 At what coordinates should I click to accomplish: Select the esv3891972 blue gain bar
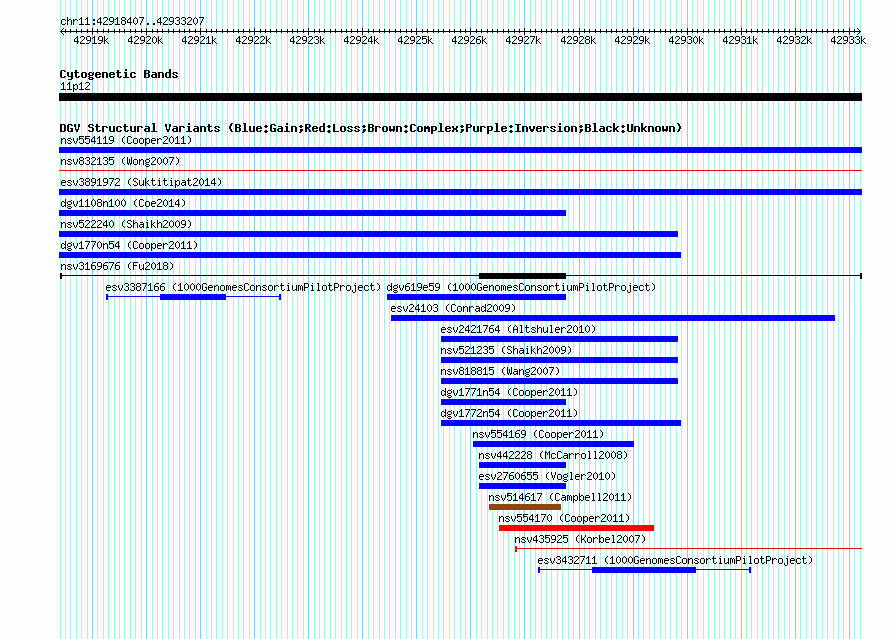click(460, 192)
